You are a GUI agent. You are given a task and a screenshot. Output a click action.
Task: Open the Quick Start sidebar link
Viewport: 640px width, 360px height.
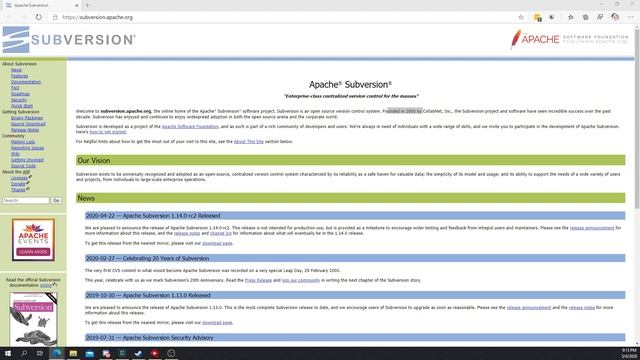(22, 106)
